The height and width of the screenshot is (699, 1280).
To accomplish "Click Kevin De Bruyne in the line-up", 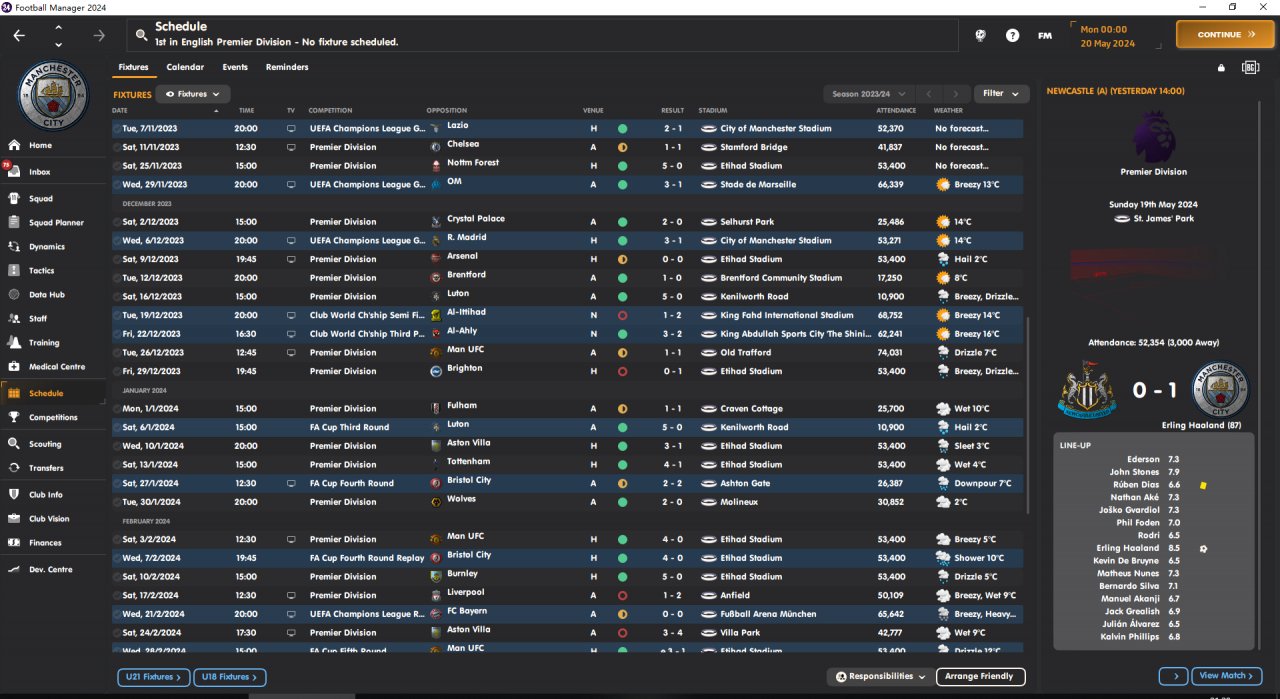I will (1127, 561).
